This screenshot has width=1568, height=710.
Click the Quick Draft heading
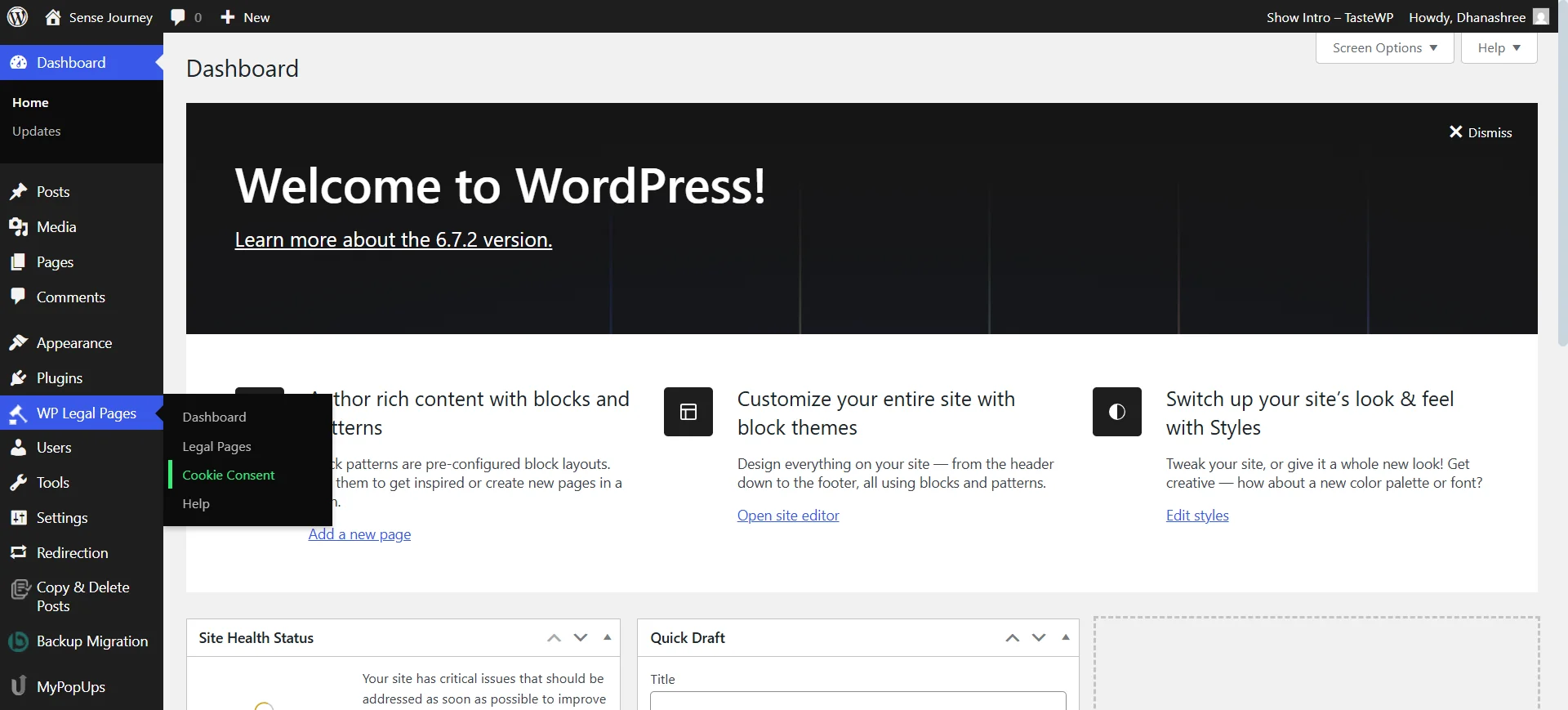coord(688,638)
